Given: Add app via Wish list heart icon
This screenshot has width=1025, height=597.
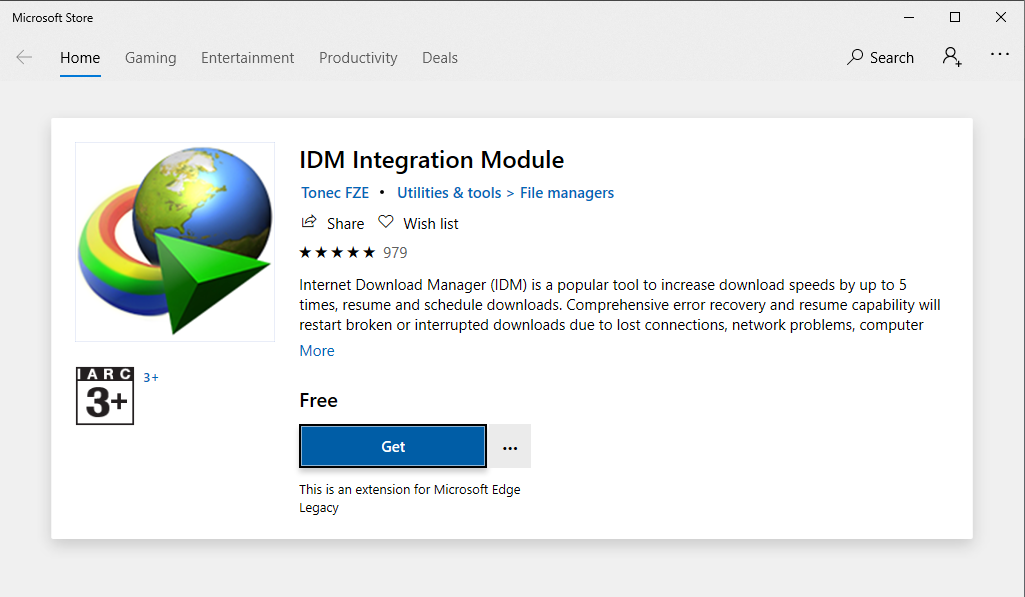Looking at the screenshot, I should coord(386,223).
